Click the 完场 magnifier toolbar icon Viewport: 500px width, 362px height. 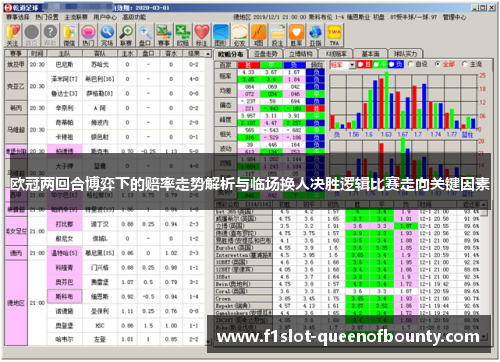(x=107, y=35)
